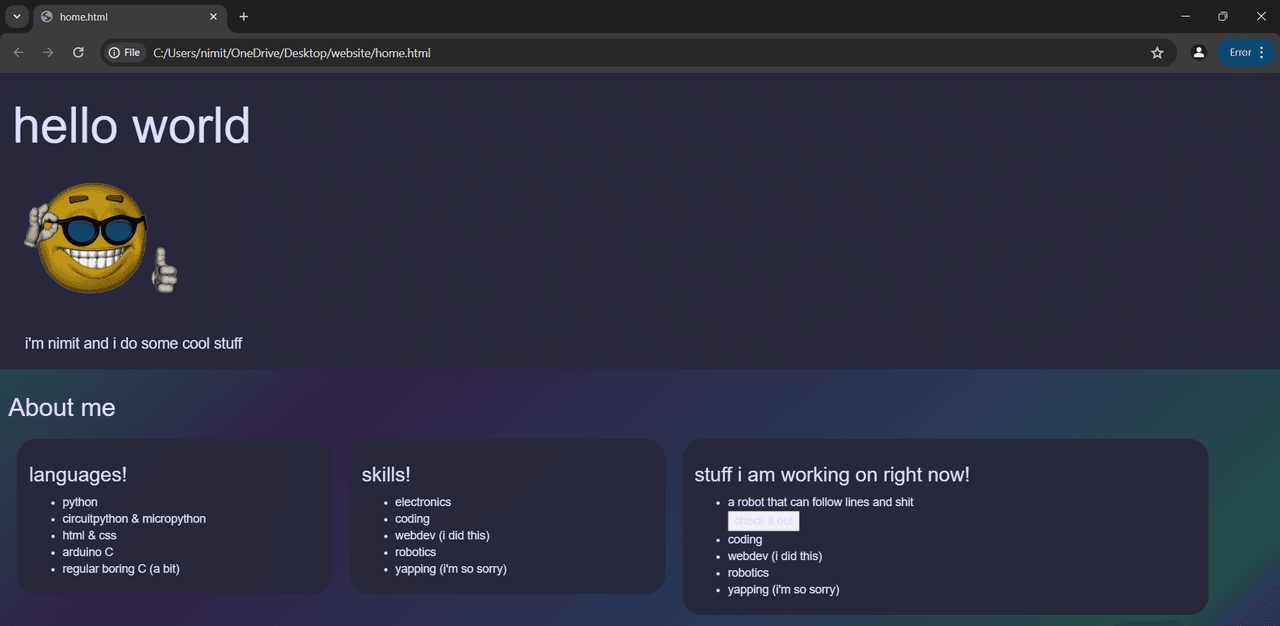Expand the tab search dropdown arrow
This screenshot has height=626, width=1280.
(x=16, y=16)
